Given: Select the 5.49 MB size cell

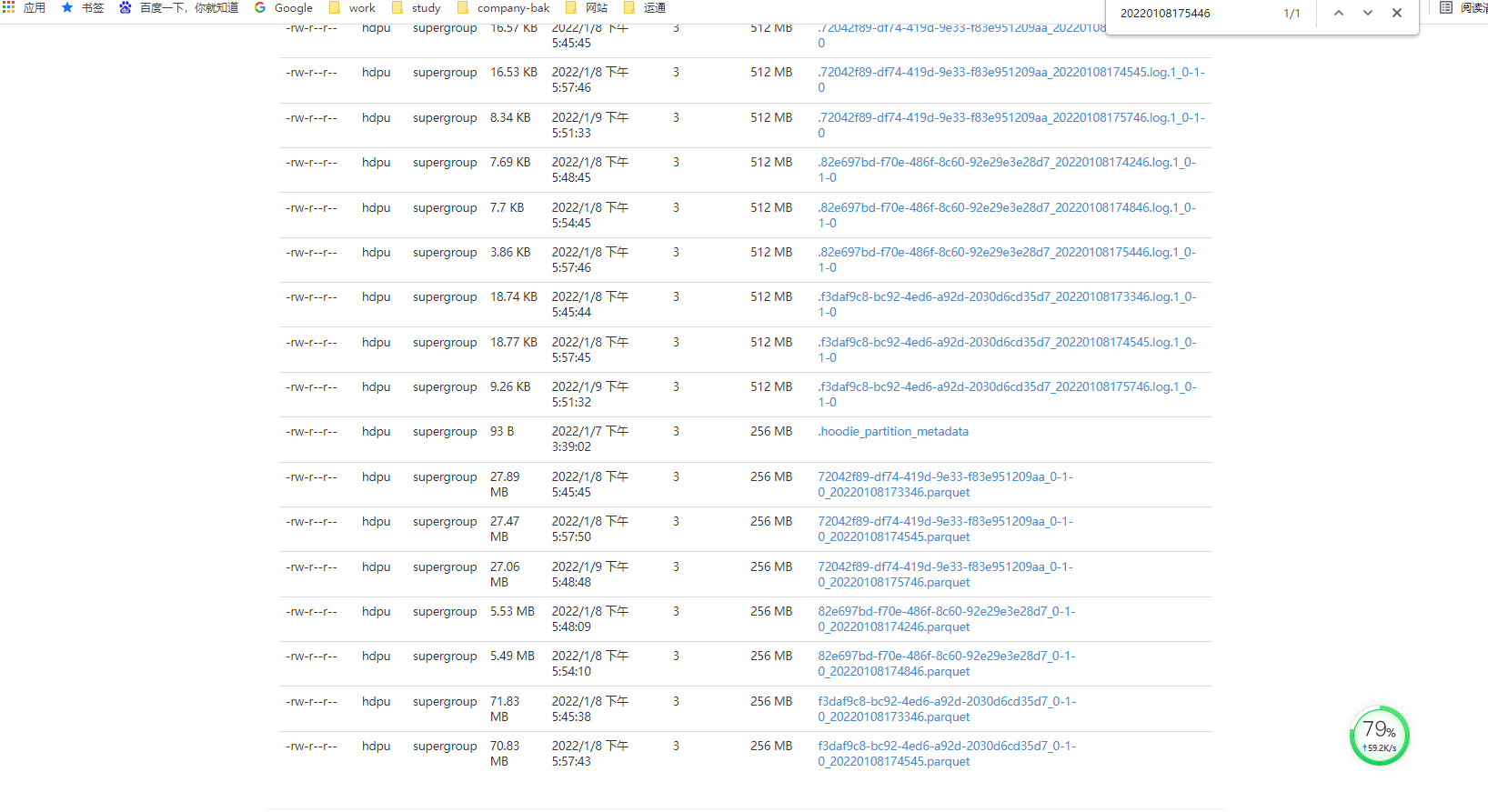Looking at the screenshot, I should coord(513,656).
